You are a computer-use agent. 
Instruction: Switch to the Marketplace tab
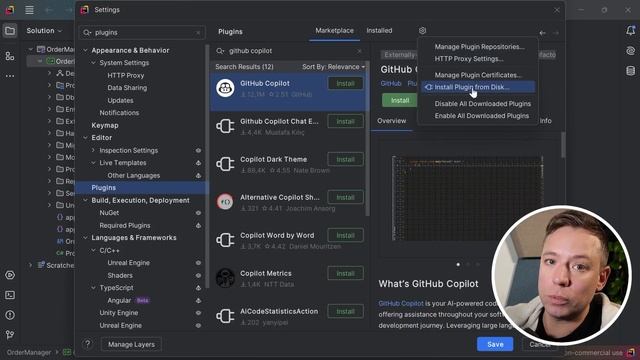coord(334,31)
